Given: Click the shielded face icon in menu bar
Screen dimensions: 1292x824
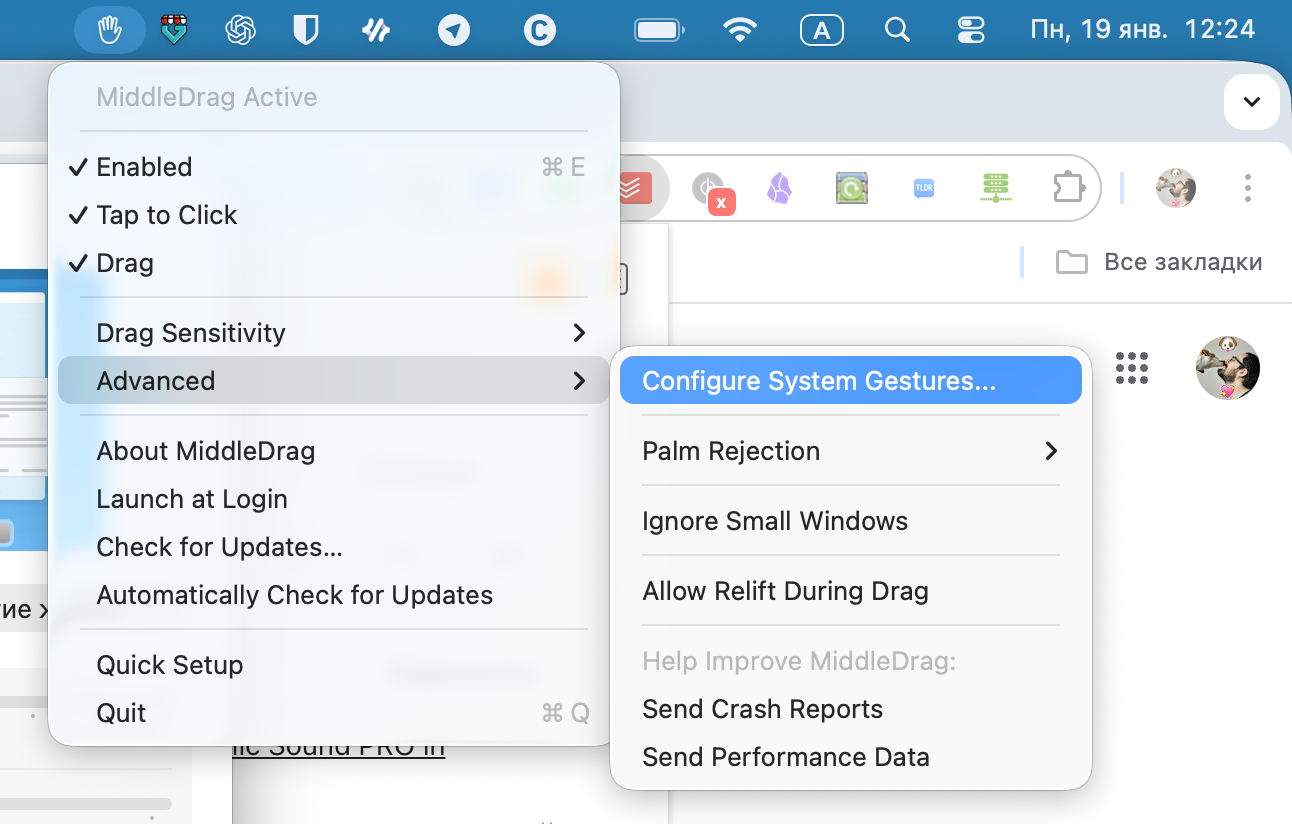Looking at the screenshot, I should (x=175, y=30).
